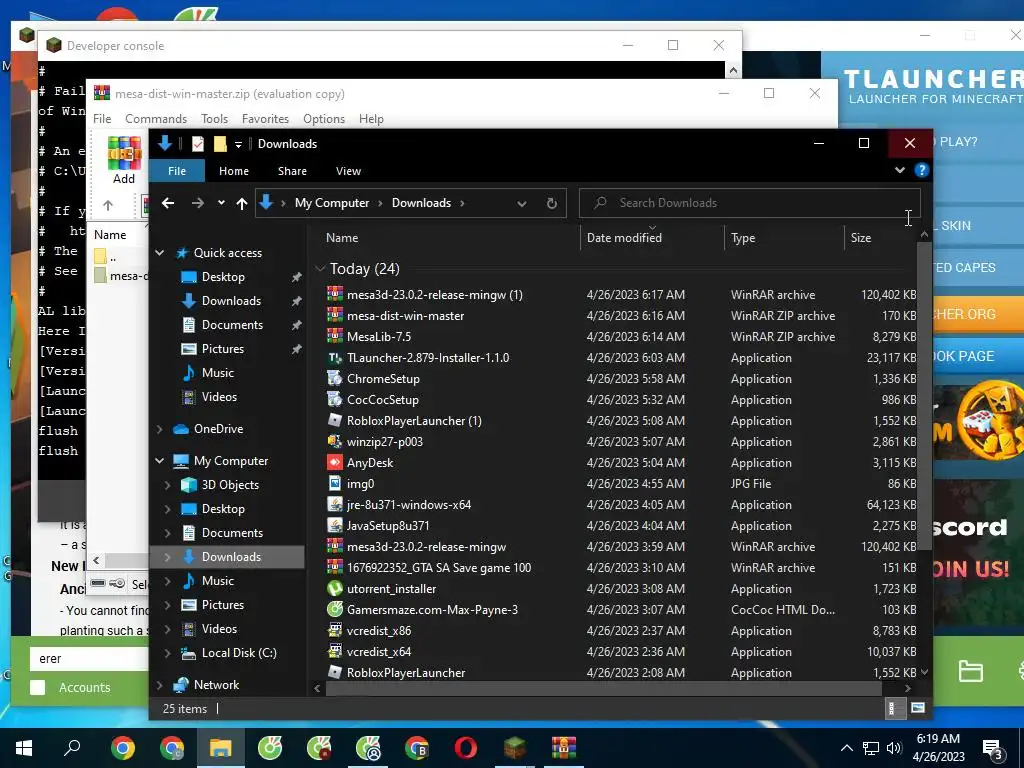The height and width of the screenshot is (768, 1024).
Task: Open the WinRAR Commands menu
Action: (x=156, y=119)
